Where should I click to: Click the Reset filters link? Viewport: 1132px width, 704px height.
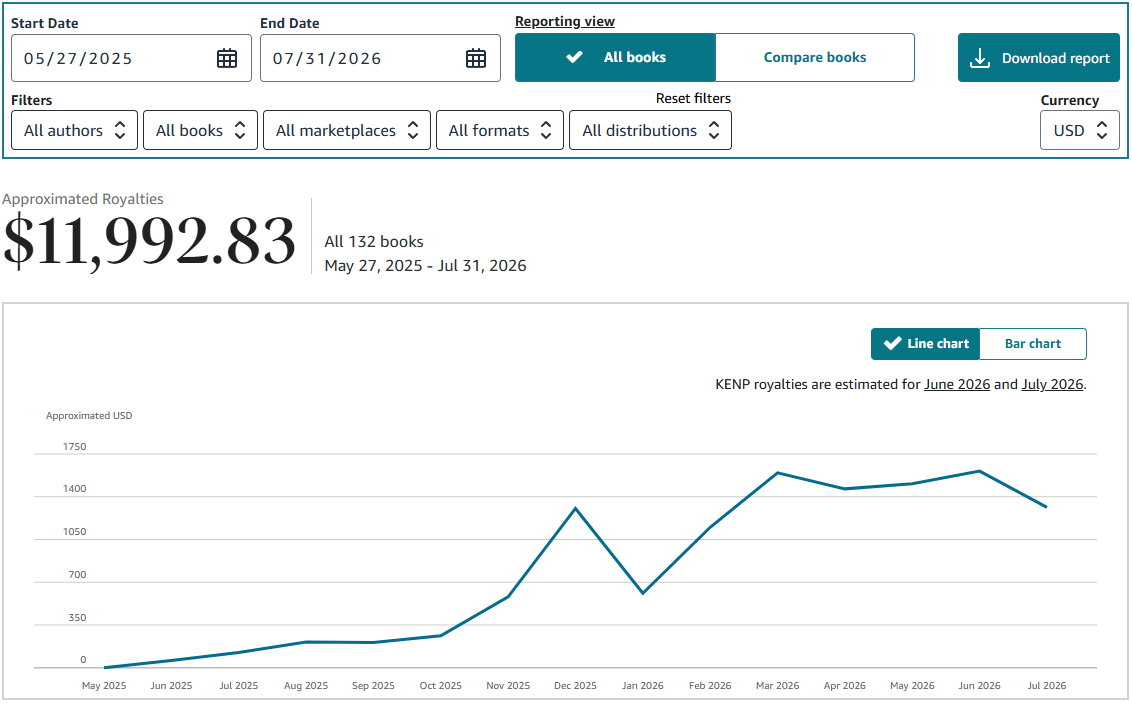[x=693, y=98]
